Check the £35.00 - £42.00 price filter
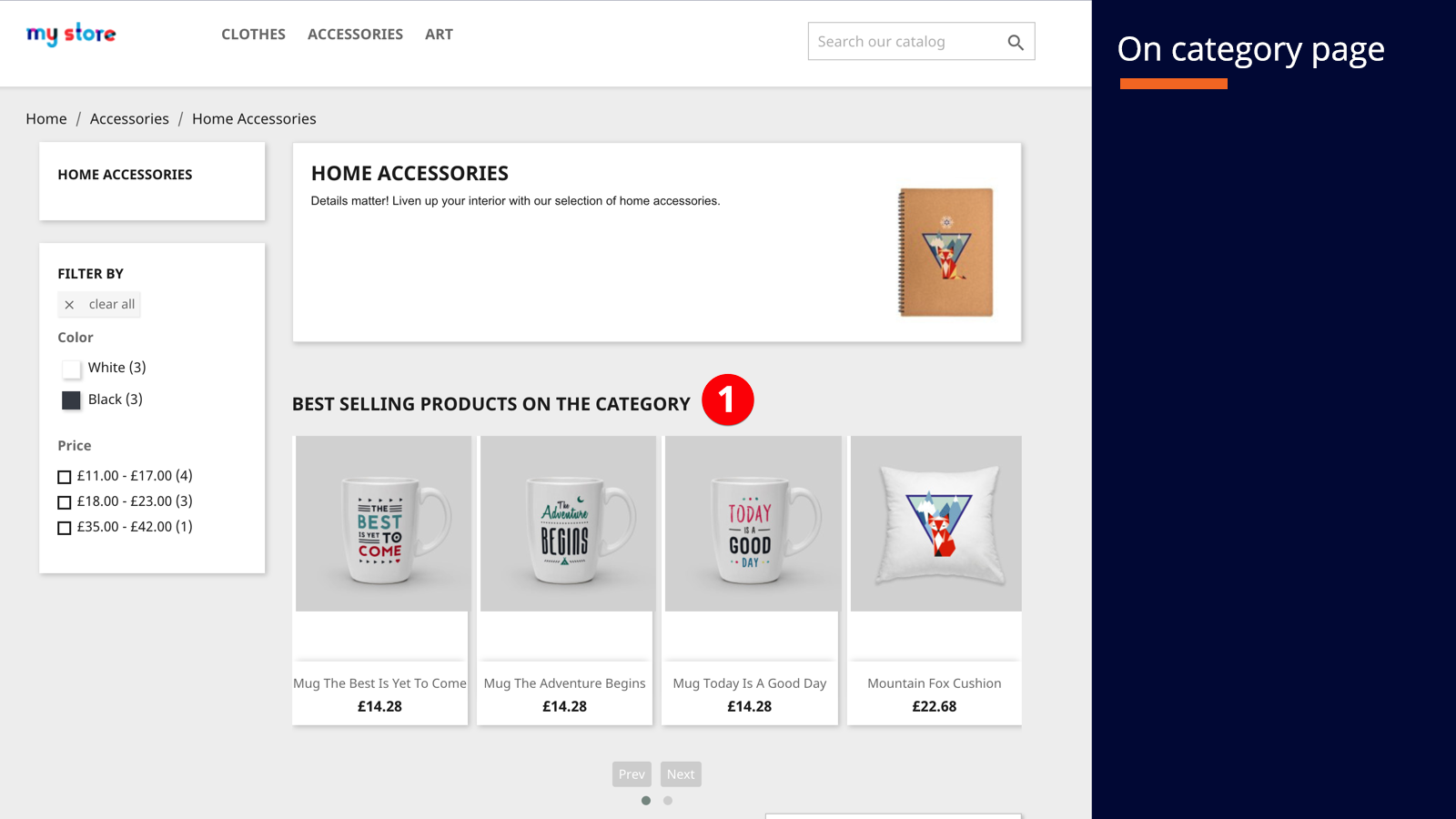Image resolution: width=1456 pixels, height=819 pixels. pos(64,528)
